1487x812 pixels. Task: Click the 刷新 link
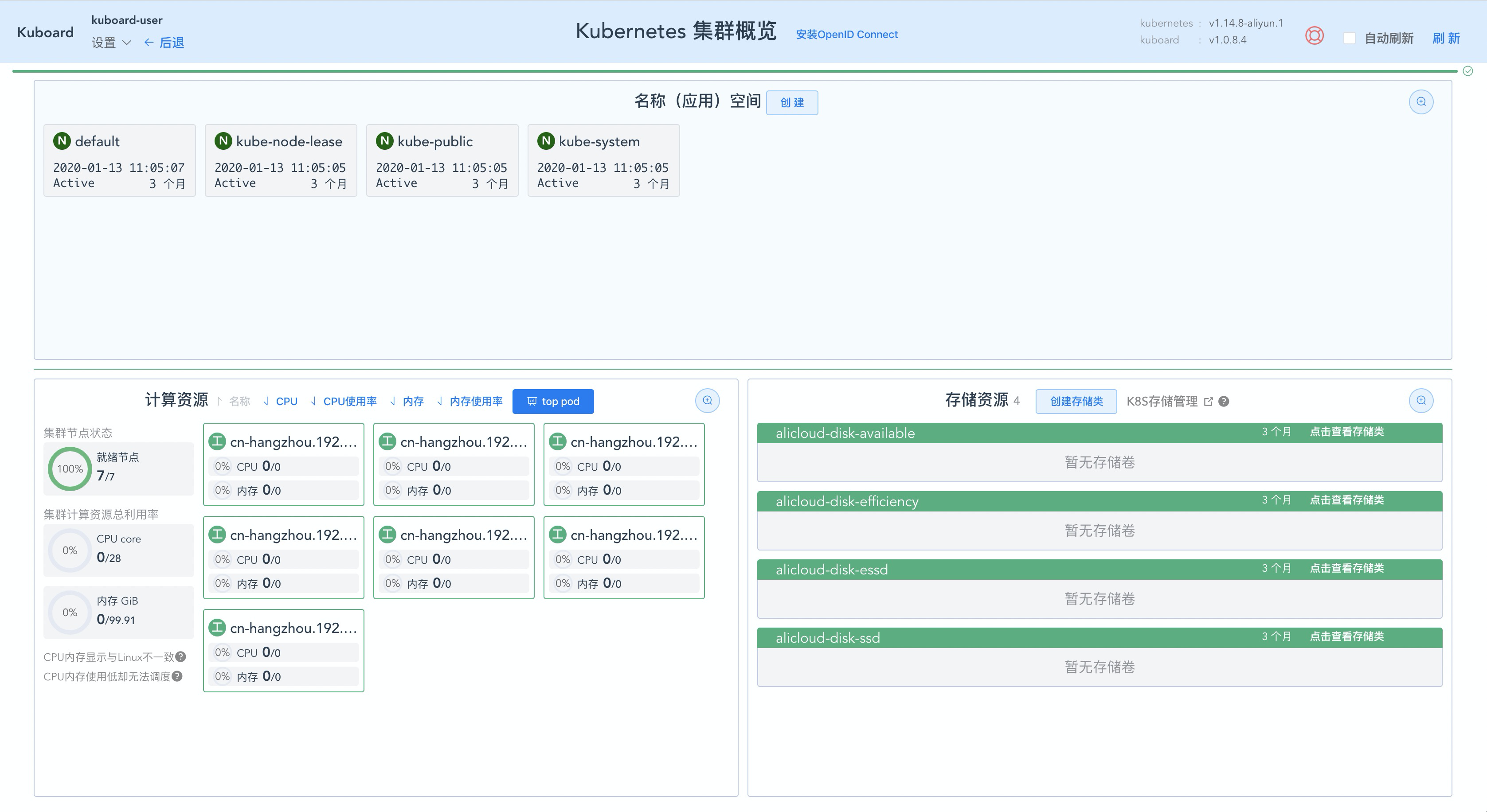coord(1446,39)
